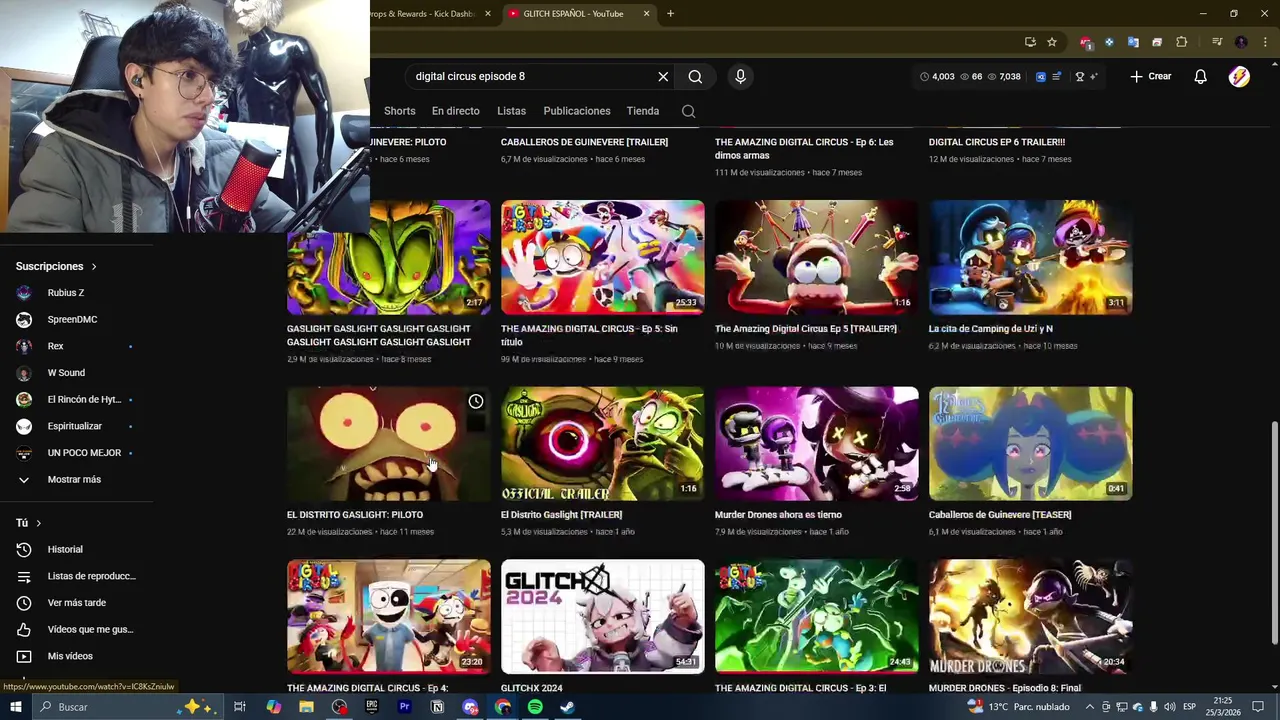Image resolution: width=1280 pixels, height=720 pixels.
Task: Open GLITCHX 2024 video thumbnail
Action: click(602, 617)
